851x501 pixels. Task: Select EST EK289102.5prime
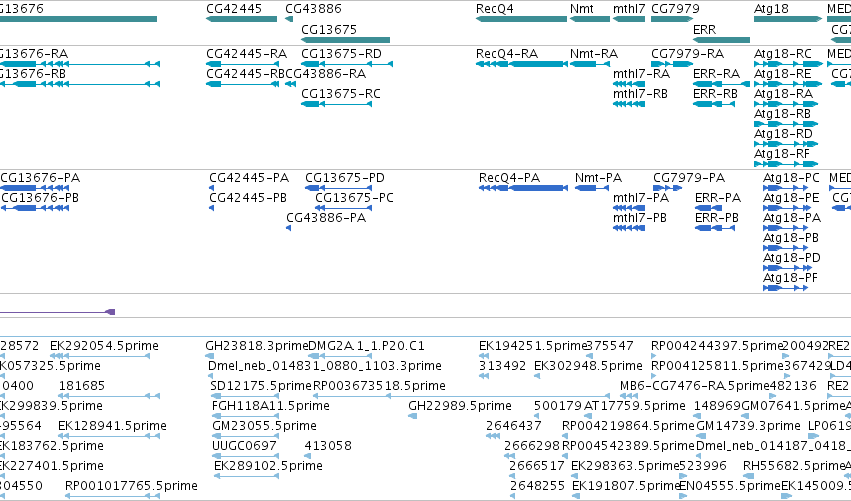click(247, 477)
